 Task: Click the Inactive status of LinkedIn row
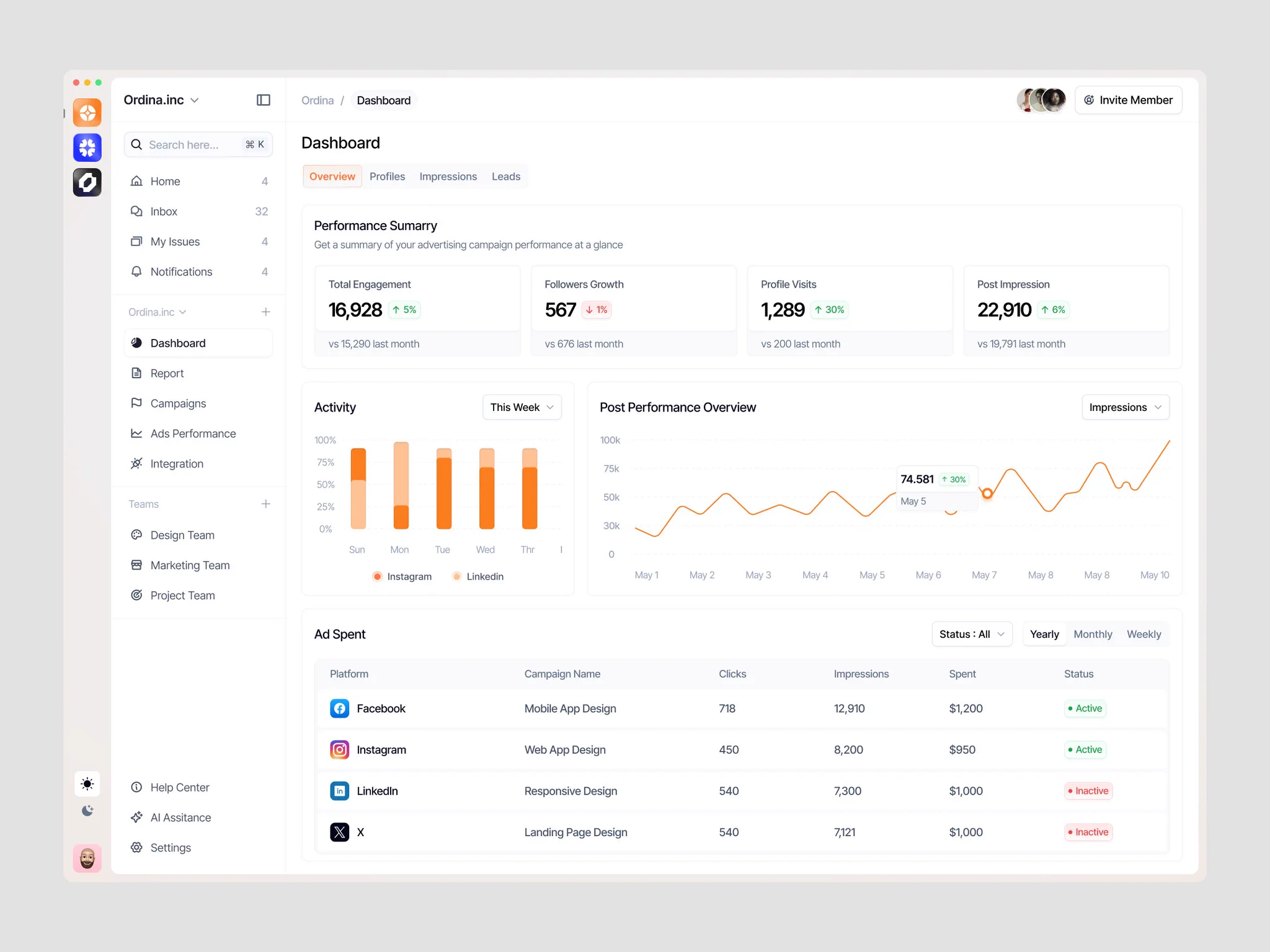[x=1088, y=791]
